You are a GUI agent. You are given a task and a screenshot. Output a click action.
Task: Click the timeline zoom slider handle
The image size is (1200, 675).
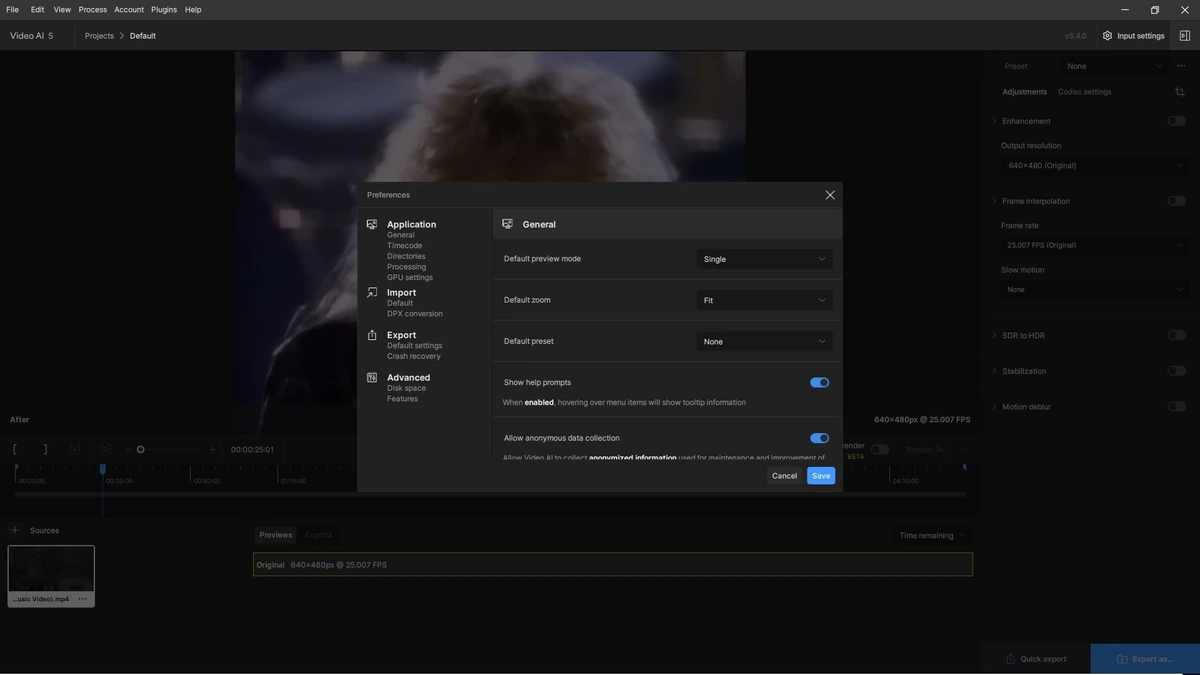(141, 450)
